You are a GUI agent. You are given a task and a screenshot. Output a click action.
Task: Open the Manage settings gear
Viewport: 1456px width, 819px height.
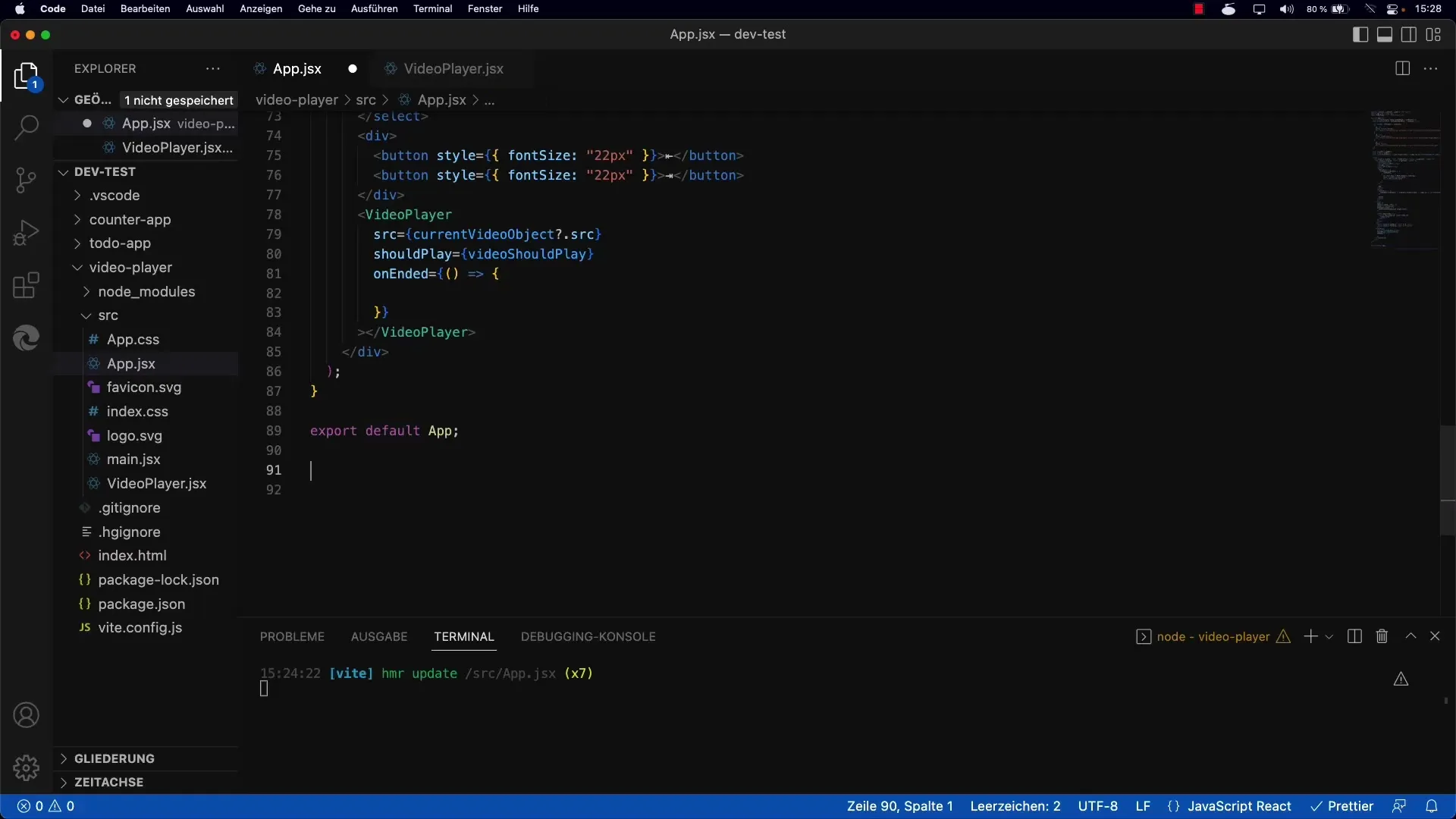point(27,768)
